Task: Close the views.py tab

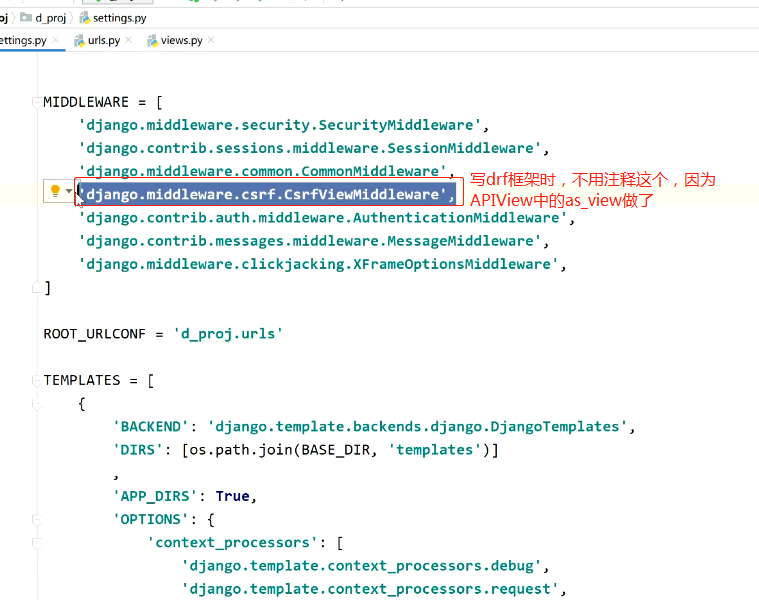Action: coord(211,40)
